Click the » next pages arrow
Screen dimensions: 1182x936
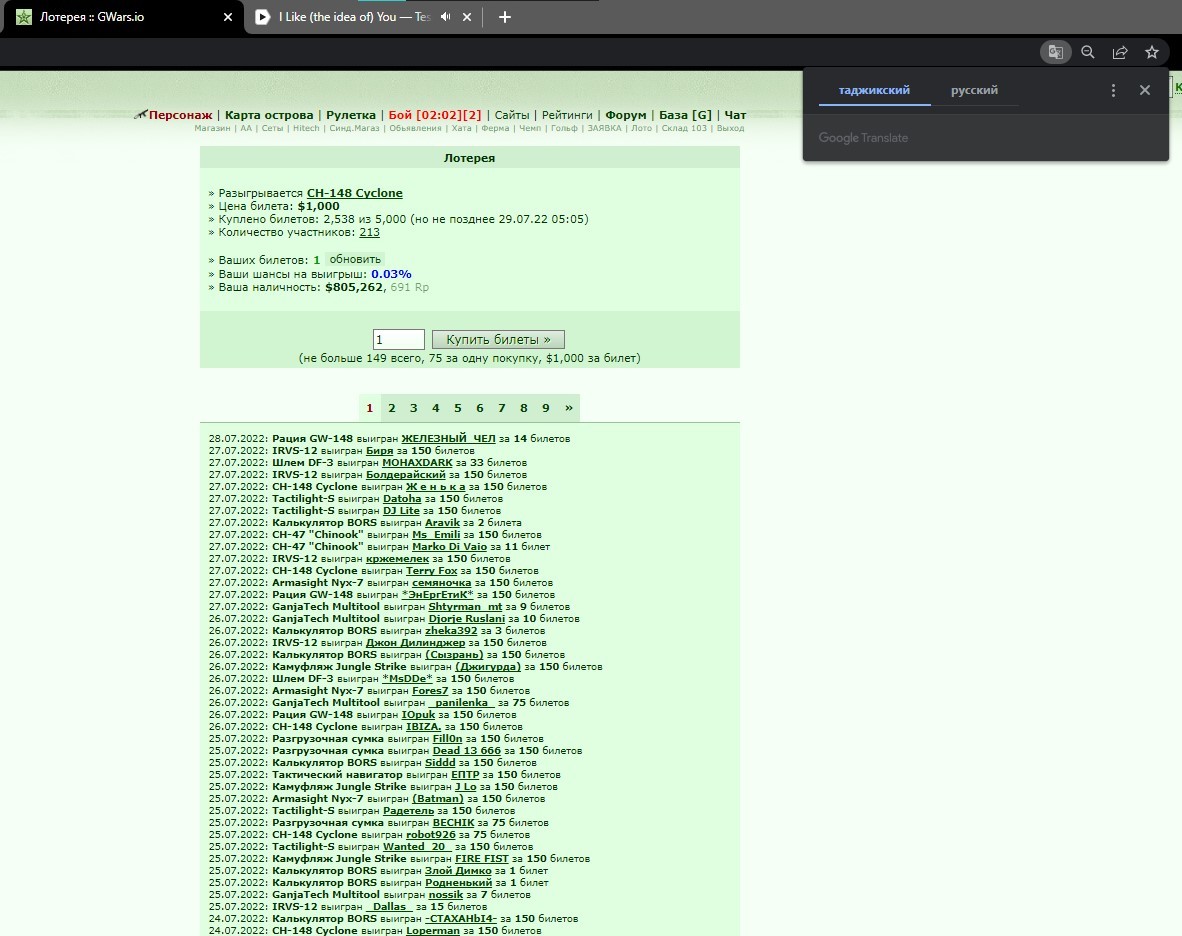[x=568, y=408]
